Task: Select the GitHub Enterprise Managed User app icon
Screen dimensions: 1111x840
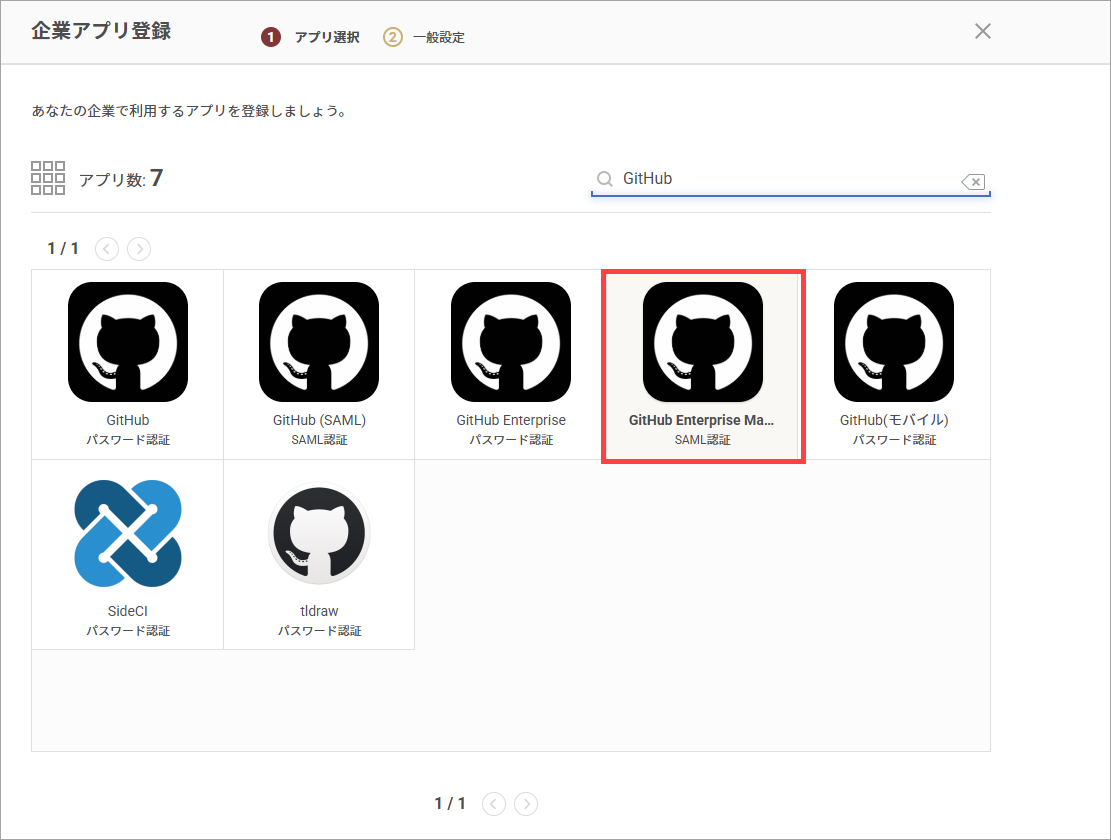Action: tap(703, 342)
